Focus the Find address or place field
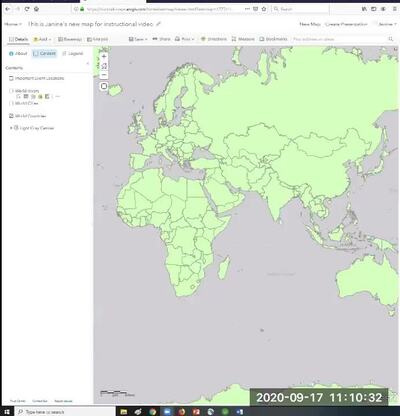This screenshot has width=400, height=416. [x=338, y=39]
